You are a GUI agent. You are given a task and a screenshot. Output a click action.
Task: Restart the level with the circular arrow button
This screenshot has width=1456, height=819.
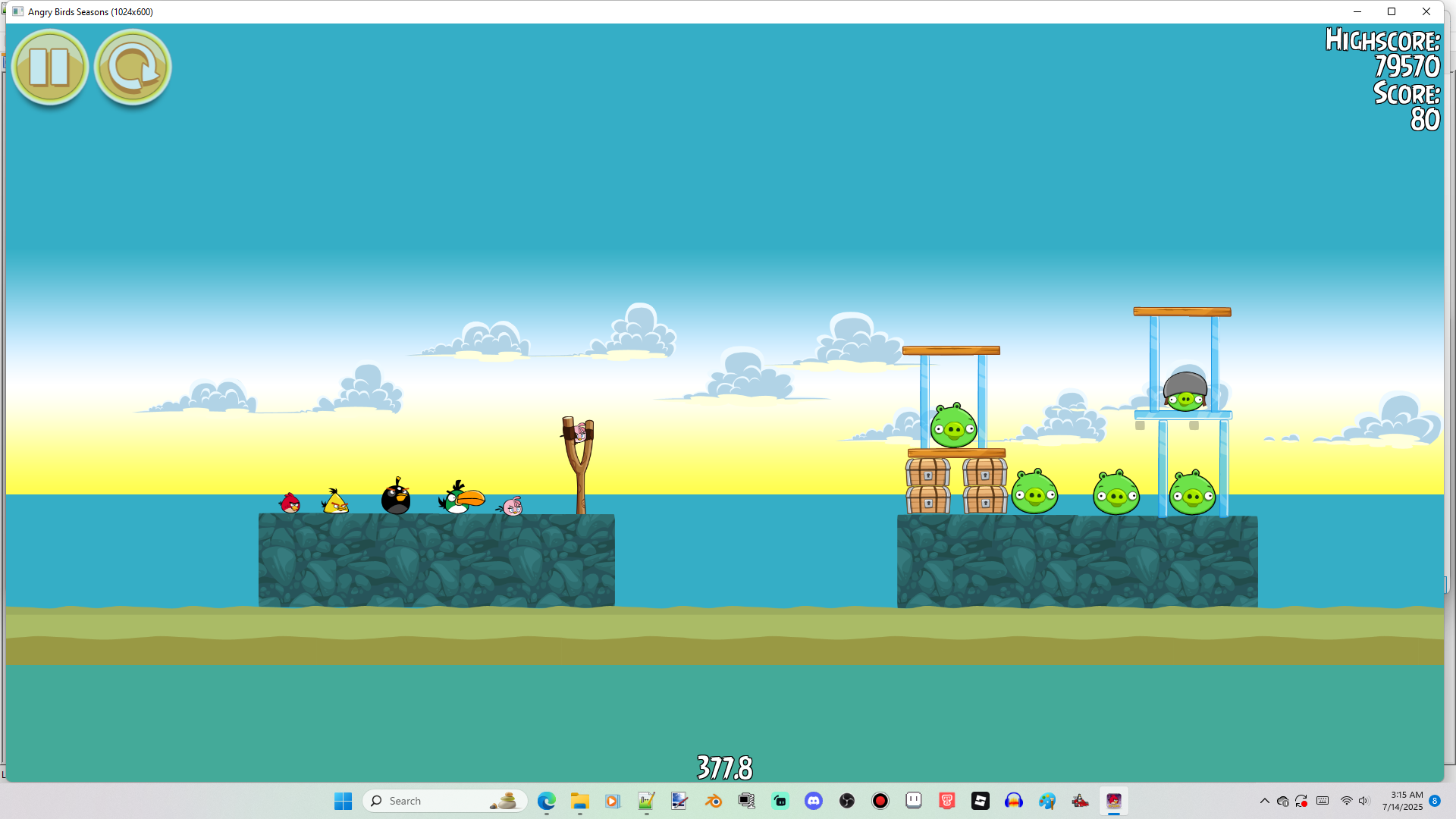pyautogui.click(x=133, y=67)
